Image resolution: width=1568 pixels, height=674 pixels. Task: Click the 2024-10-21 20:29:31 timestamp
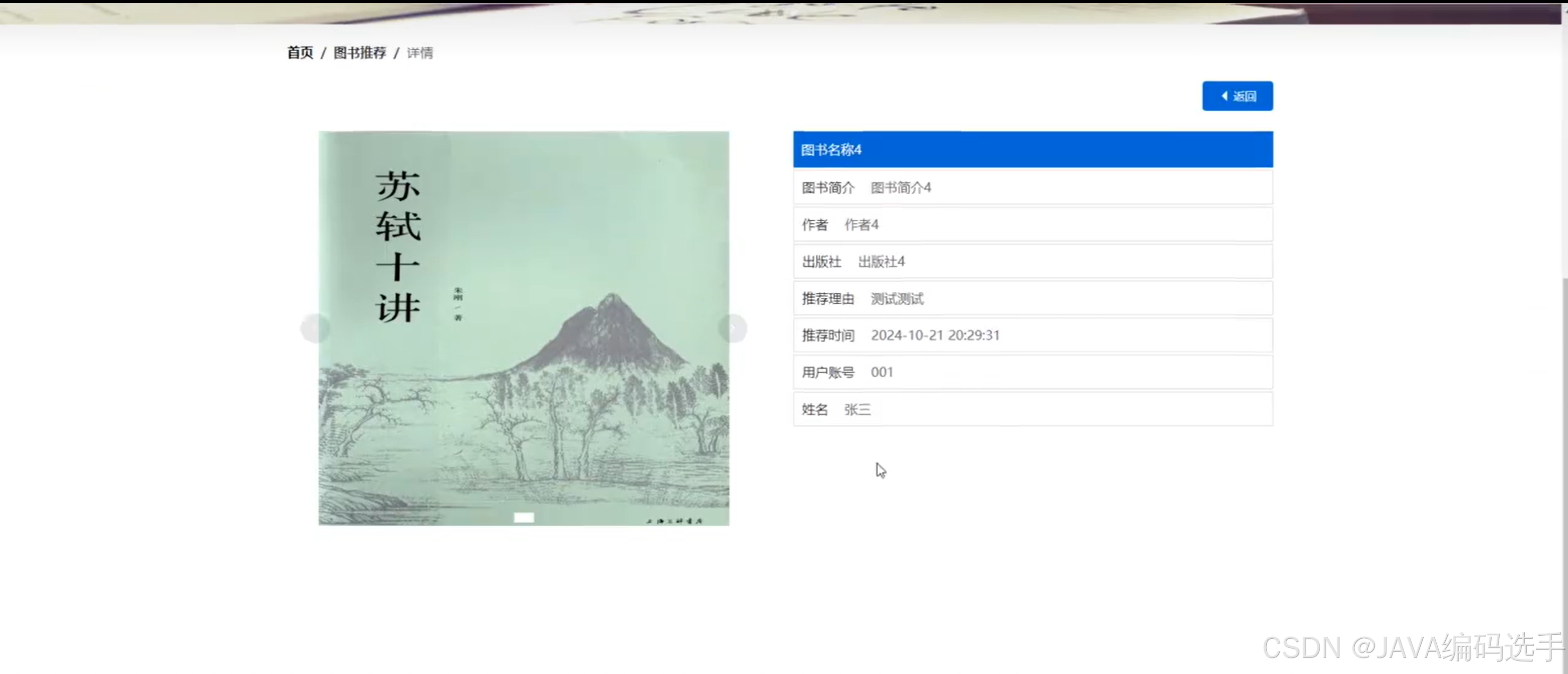[x=935, y=335]
